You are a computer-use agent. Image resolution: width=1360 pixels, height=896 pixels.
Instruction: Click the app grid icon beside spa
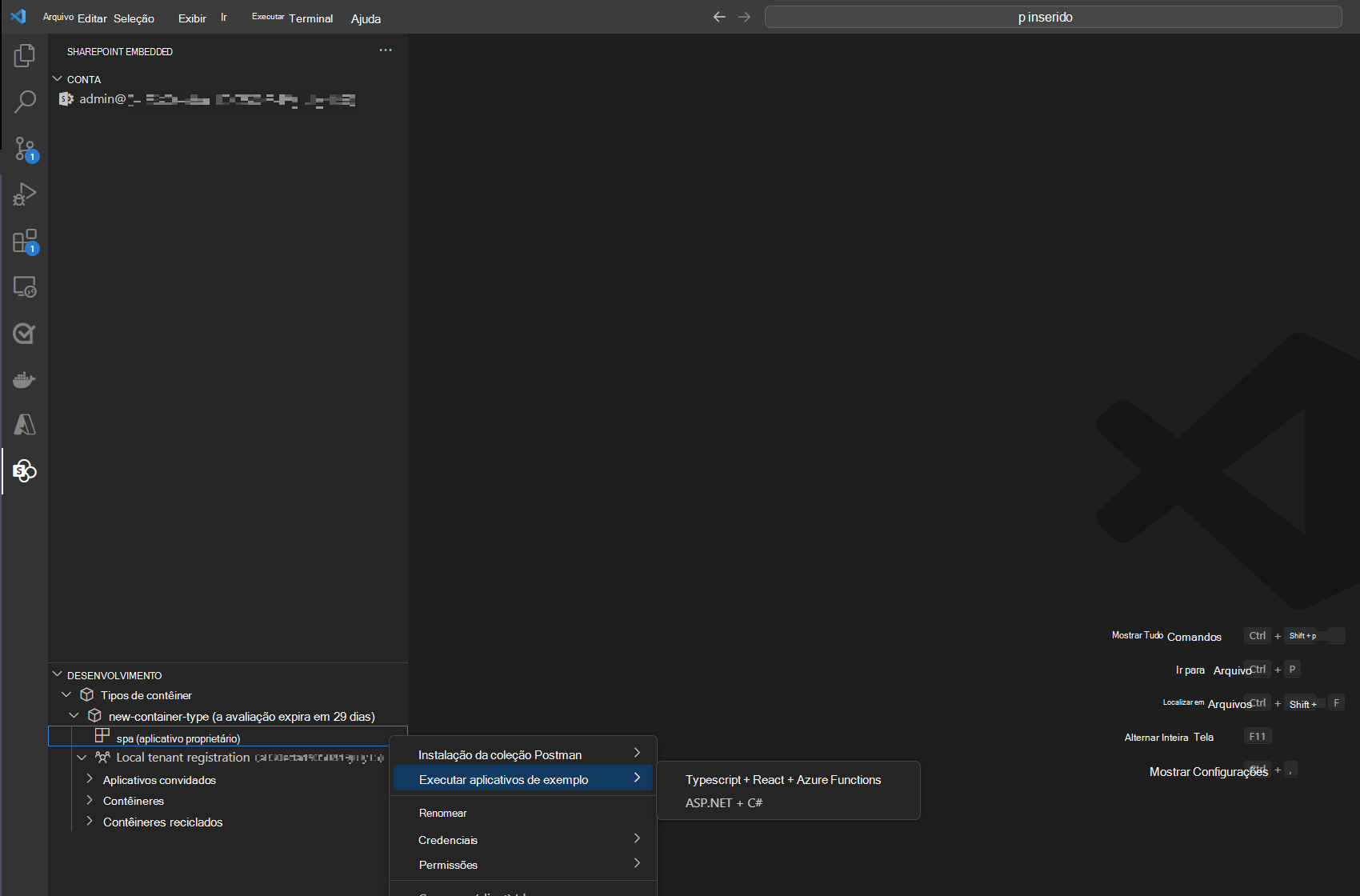pyautogui.click(x=102, y=734)
